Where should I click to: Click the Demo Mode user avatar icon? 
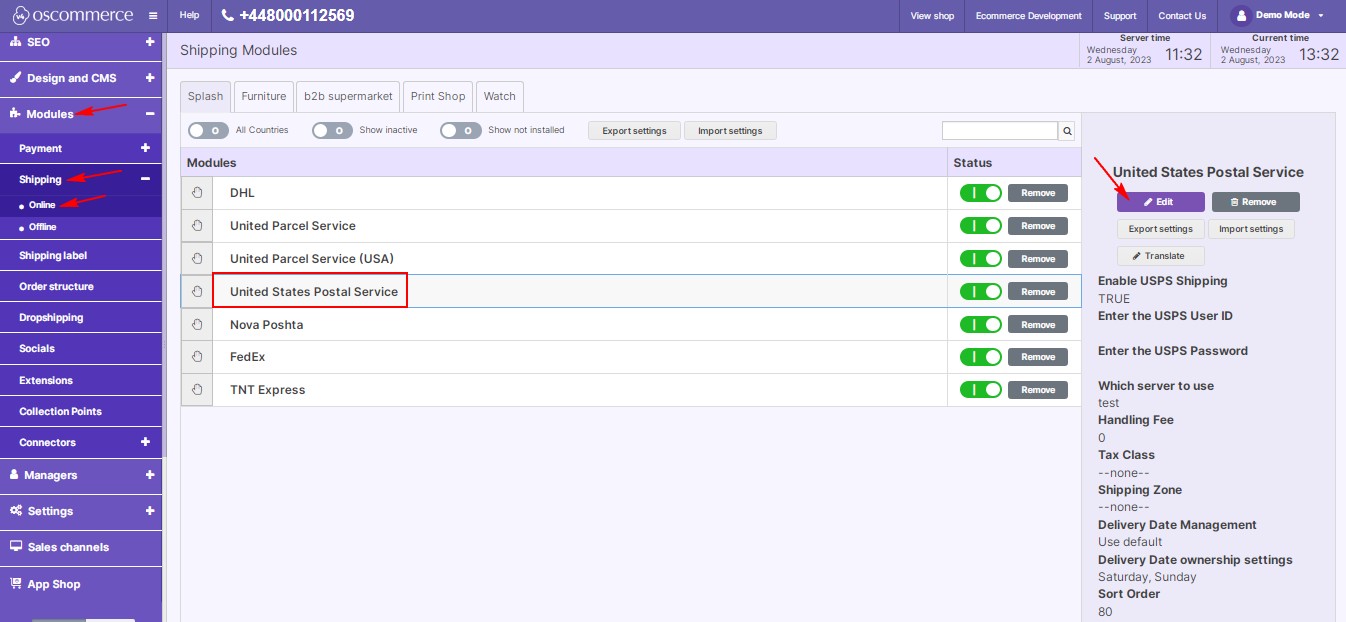(x=1240, y=16)
